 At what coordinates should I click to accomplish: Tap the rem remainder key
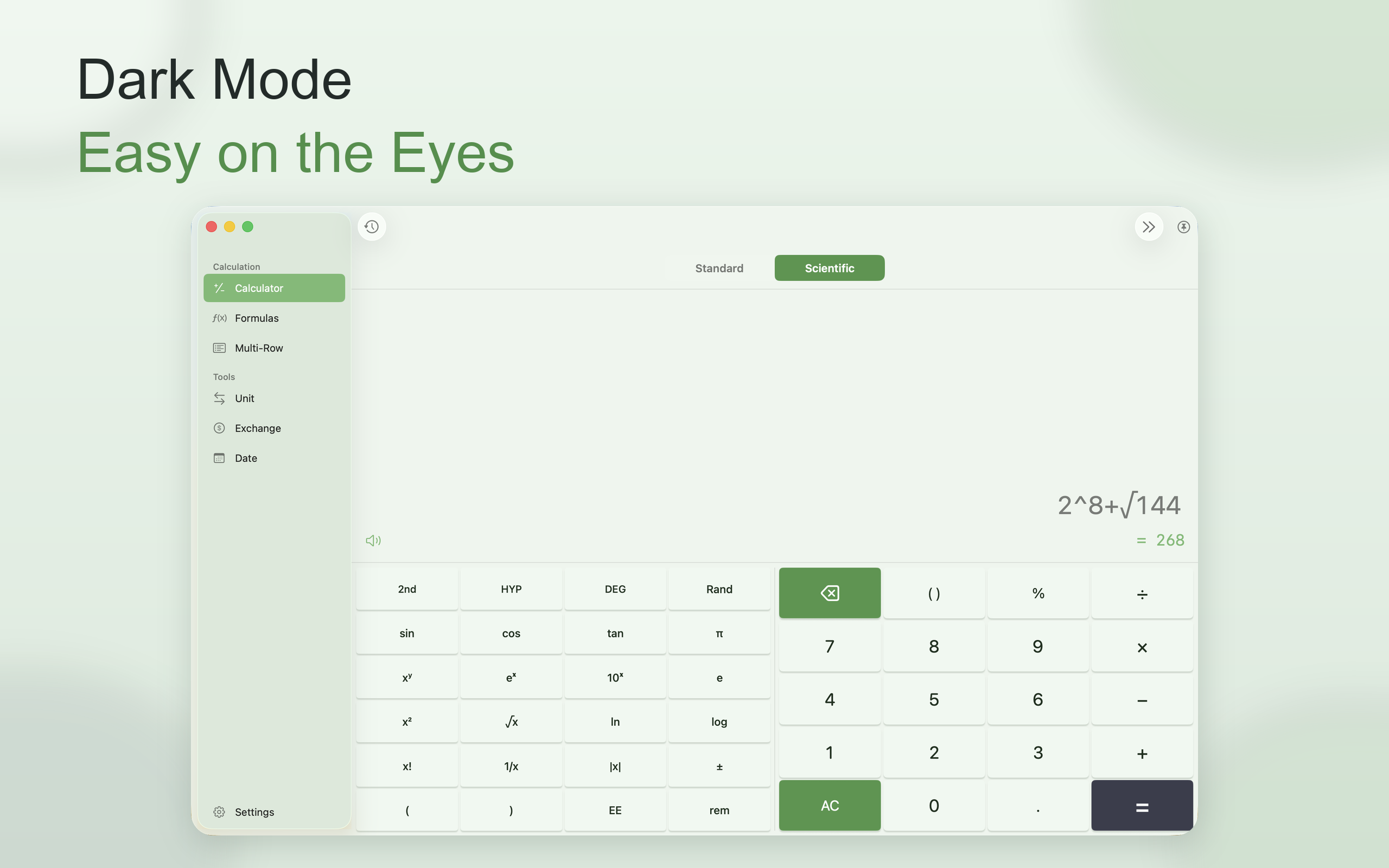(x=719, y=810)
